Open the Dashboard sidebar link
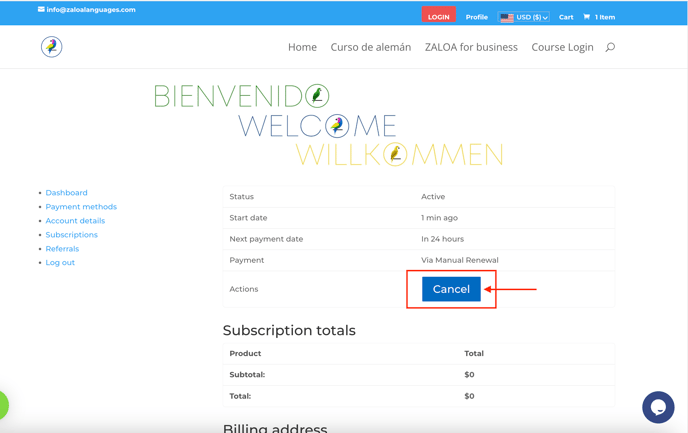 [66, 193]
